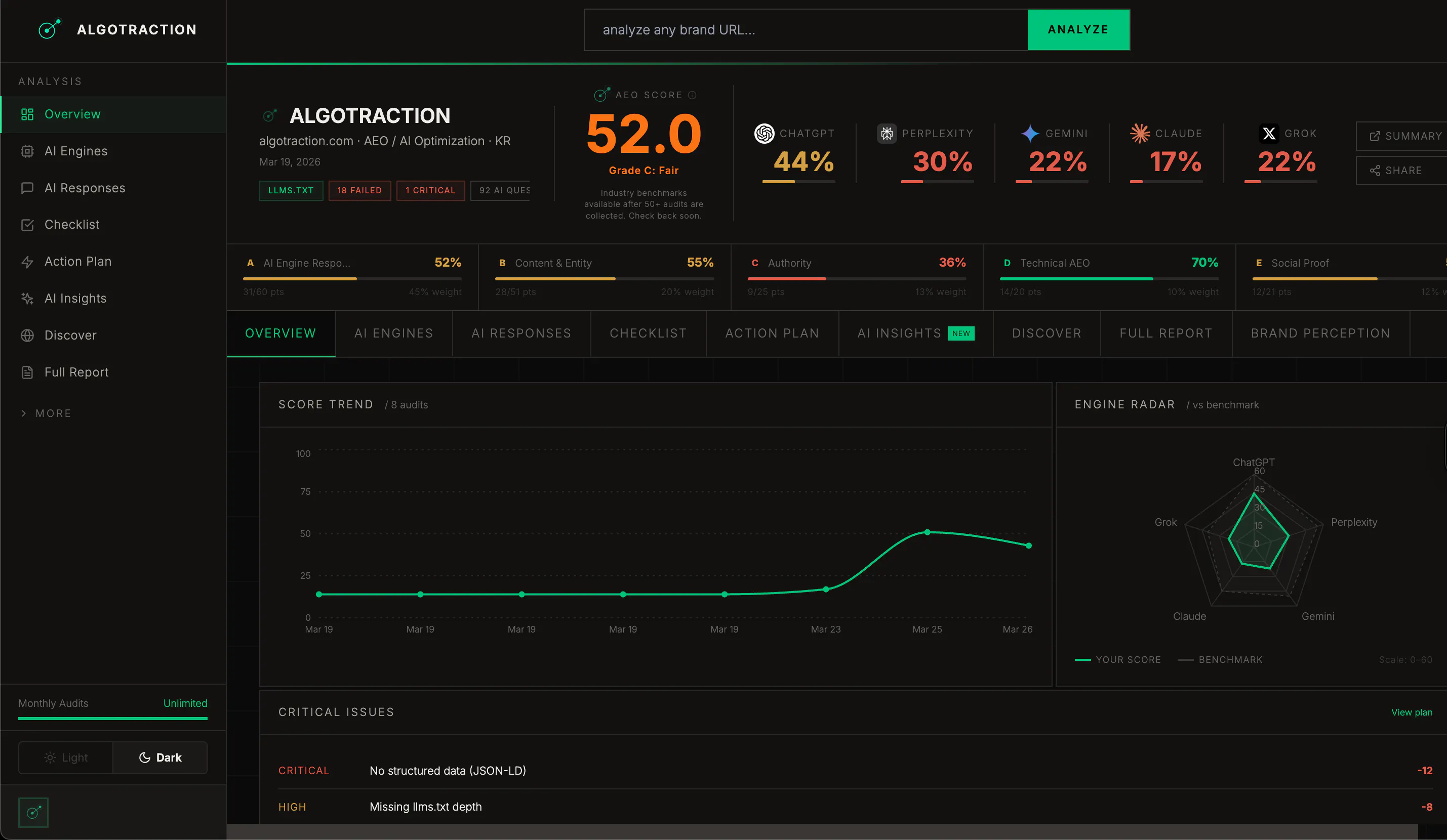This screenshot has height=840, width=1447.
Task: Click the Monthly Audits usage progress bar
Action: [x=112, y=719]
